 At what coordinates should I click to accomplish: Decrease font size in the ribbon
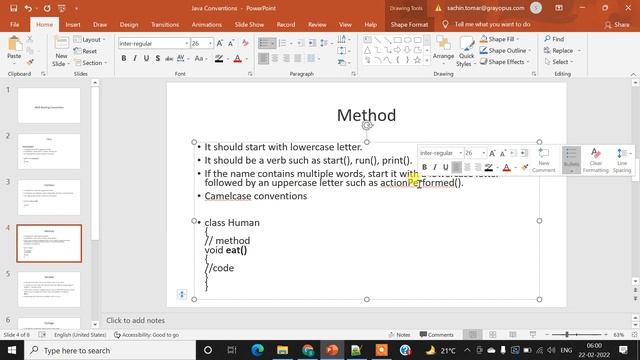pos(231,43)
